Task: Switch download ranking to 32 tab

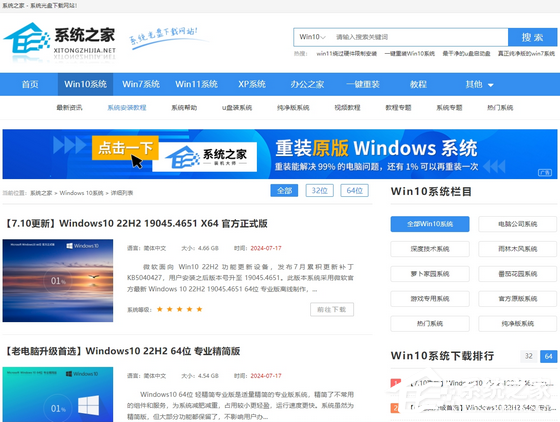Action: click(x=529, y=356)
